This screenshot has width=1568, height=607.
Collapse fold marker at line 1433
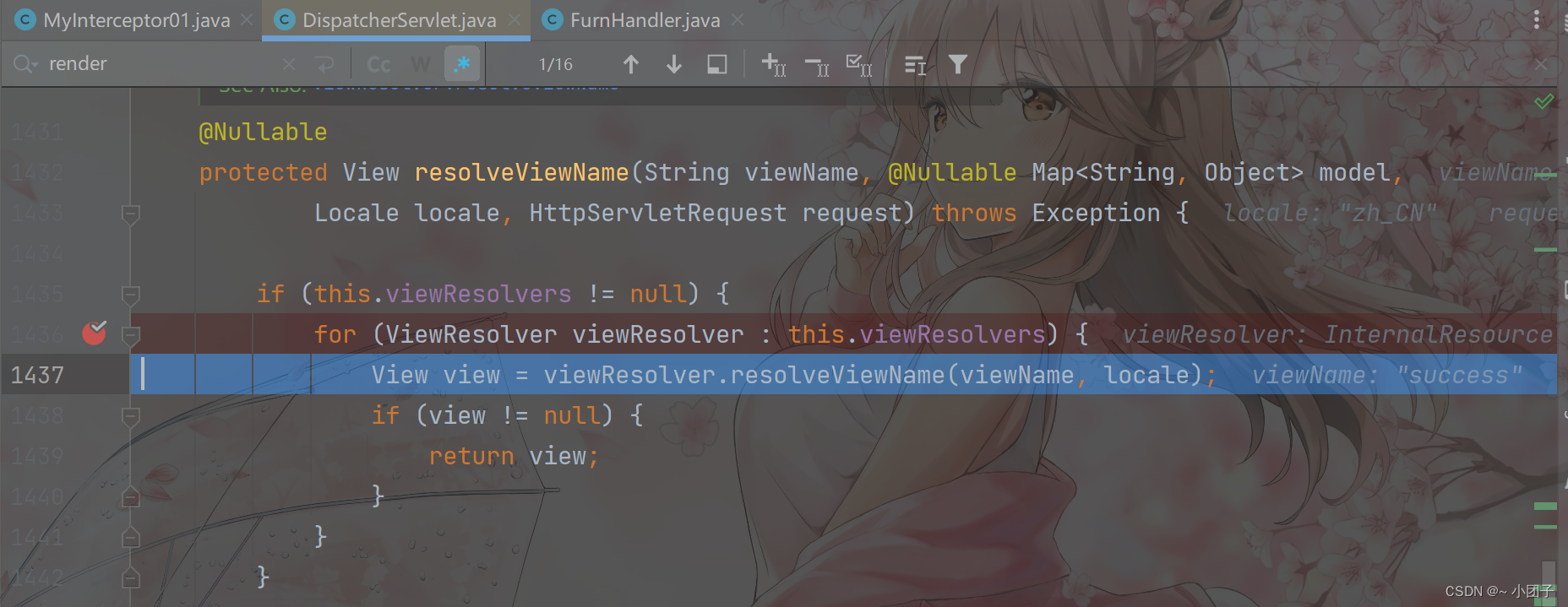pyautogui.click(x=130, y=214)
